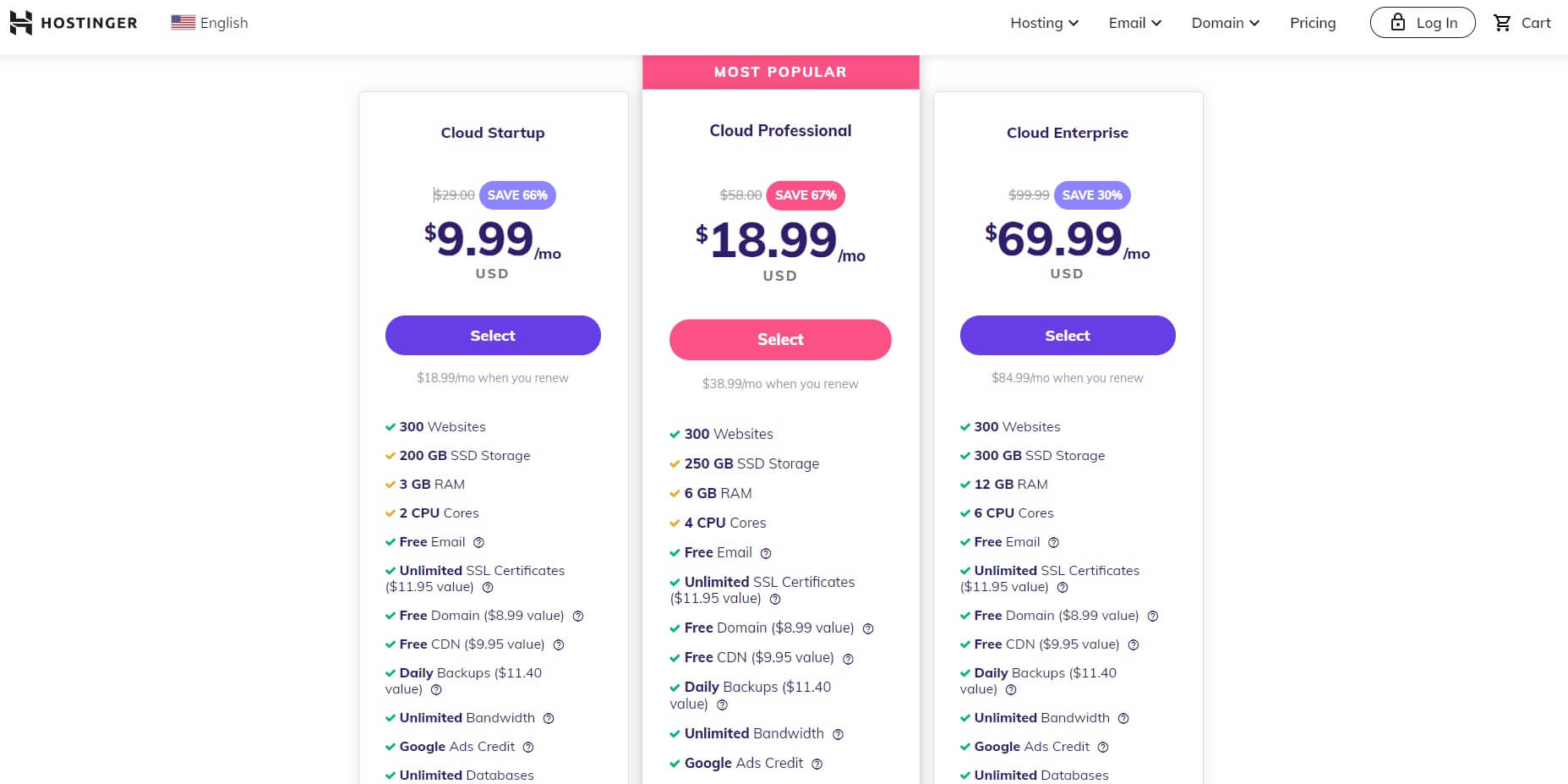The width and height of the screenshot is (1568, 784).
Task: Open the SSL Certificates tooltip on Cloud Professional
Action: [775, 599]
